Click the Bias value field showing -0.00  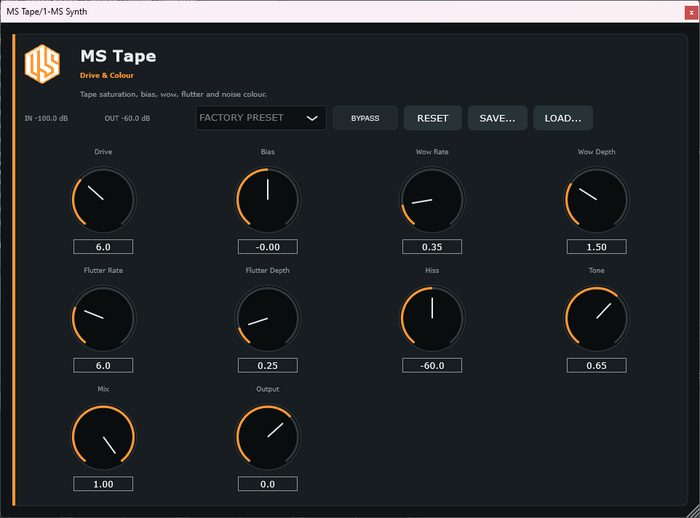pos(268,246)
